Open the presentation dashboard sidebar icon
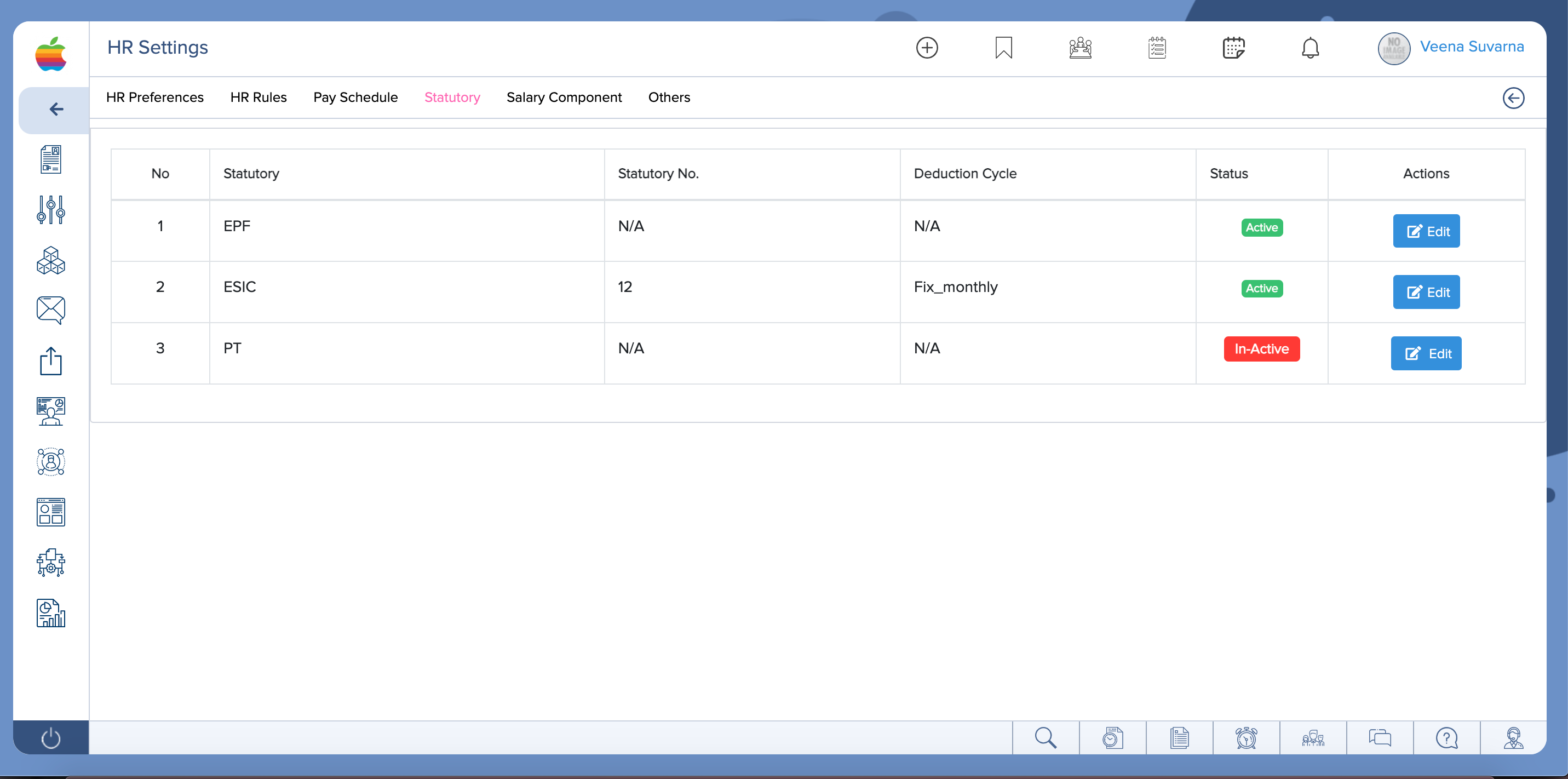1568x779 pixels. coord(50,412)
